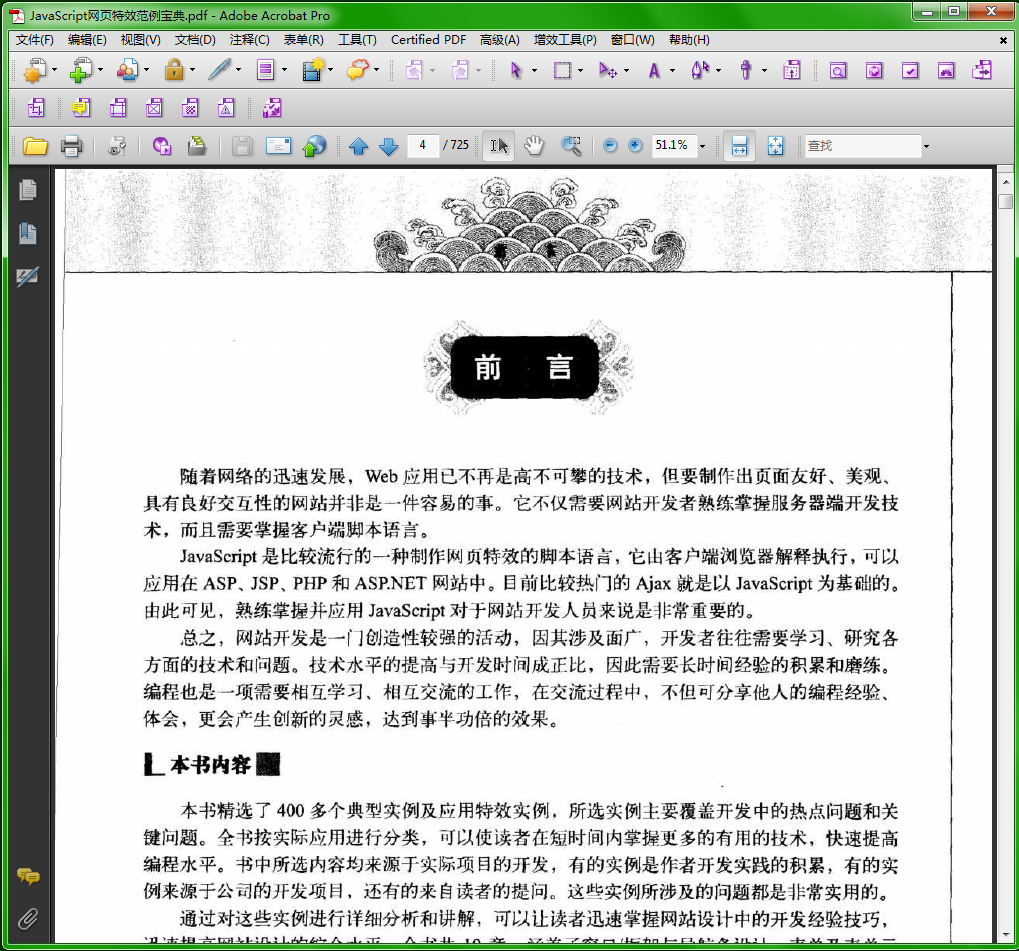Screen dimensions: 1019x951
Task: Click the crossed-out page icon in second toolbar
Action: tap(154, 108)
